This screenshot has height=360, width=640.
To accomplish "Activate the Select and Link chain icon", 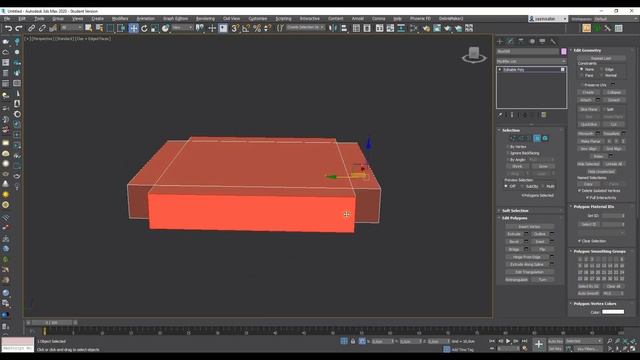I will pos(31,28).
